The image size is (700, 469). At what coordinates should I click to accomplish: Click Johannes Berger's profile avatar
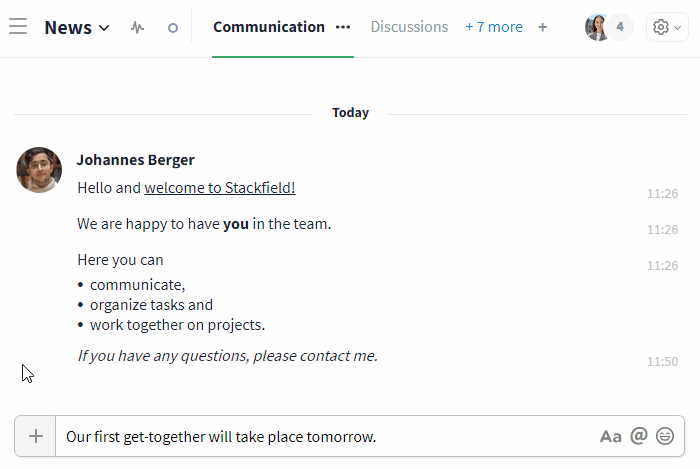coord(39,170)
